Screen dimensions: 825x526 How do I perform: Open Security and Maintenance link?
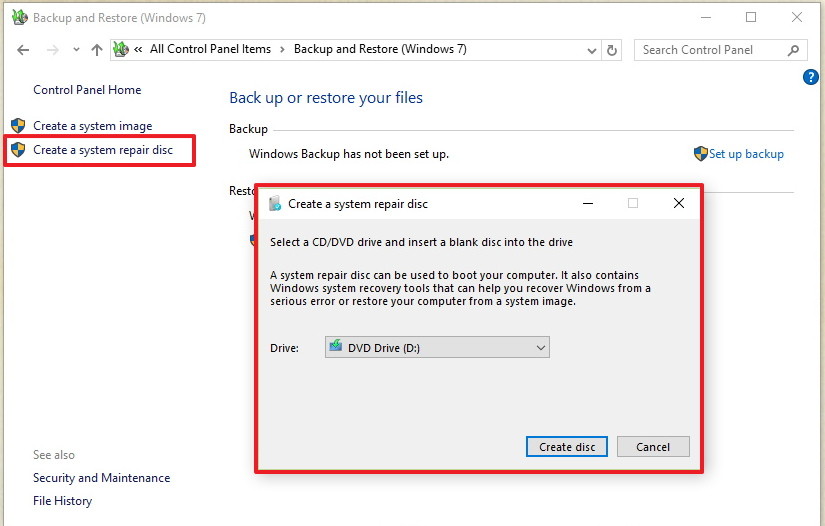[x=102, y=478]
